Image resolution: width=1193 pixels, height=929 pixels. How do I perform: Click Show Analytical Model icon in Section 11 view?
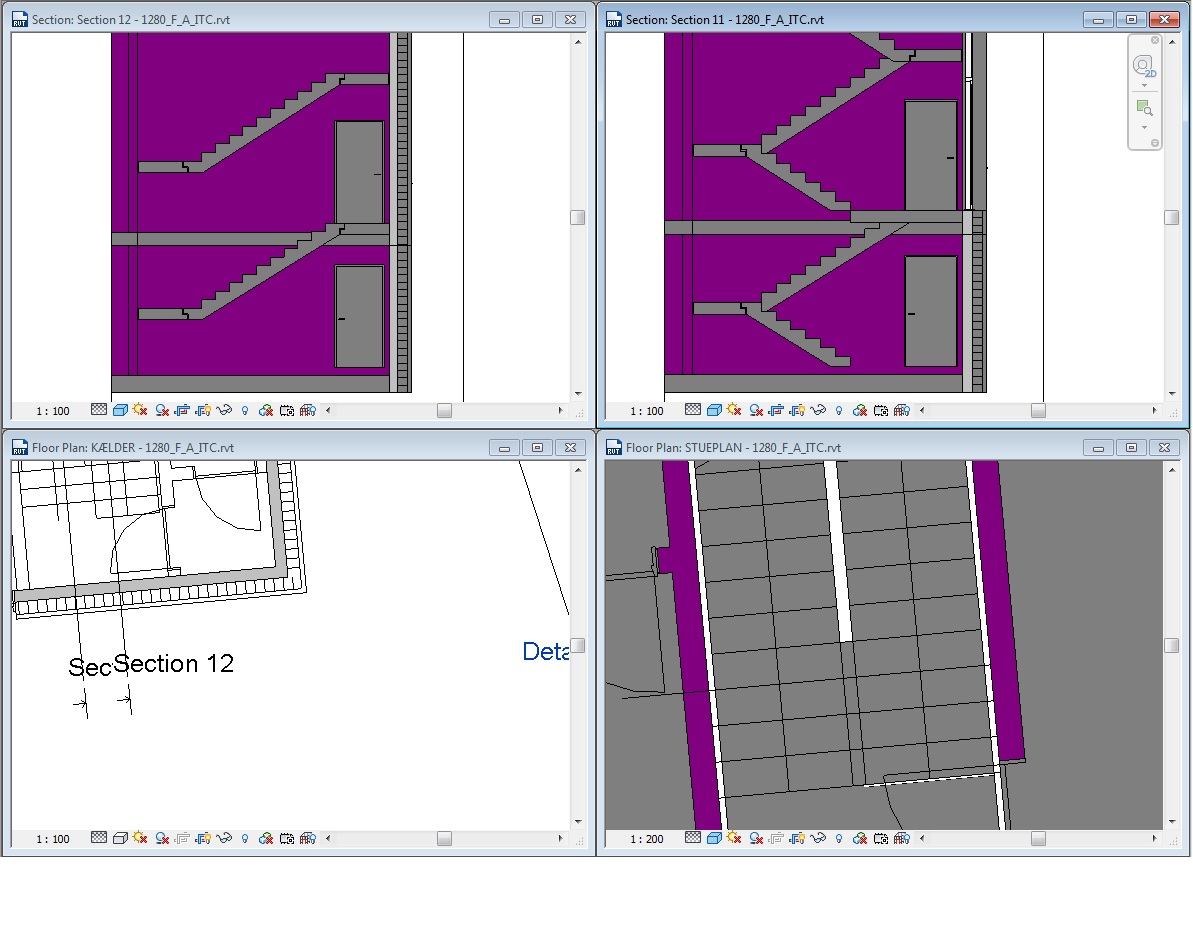(901, 410)
